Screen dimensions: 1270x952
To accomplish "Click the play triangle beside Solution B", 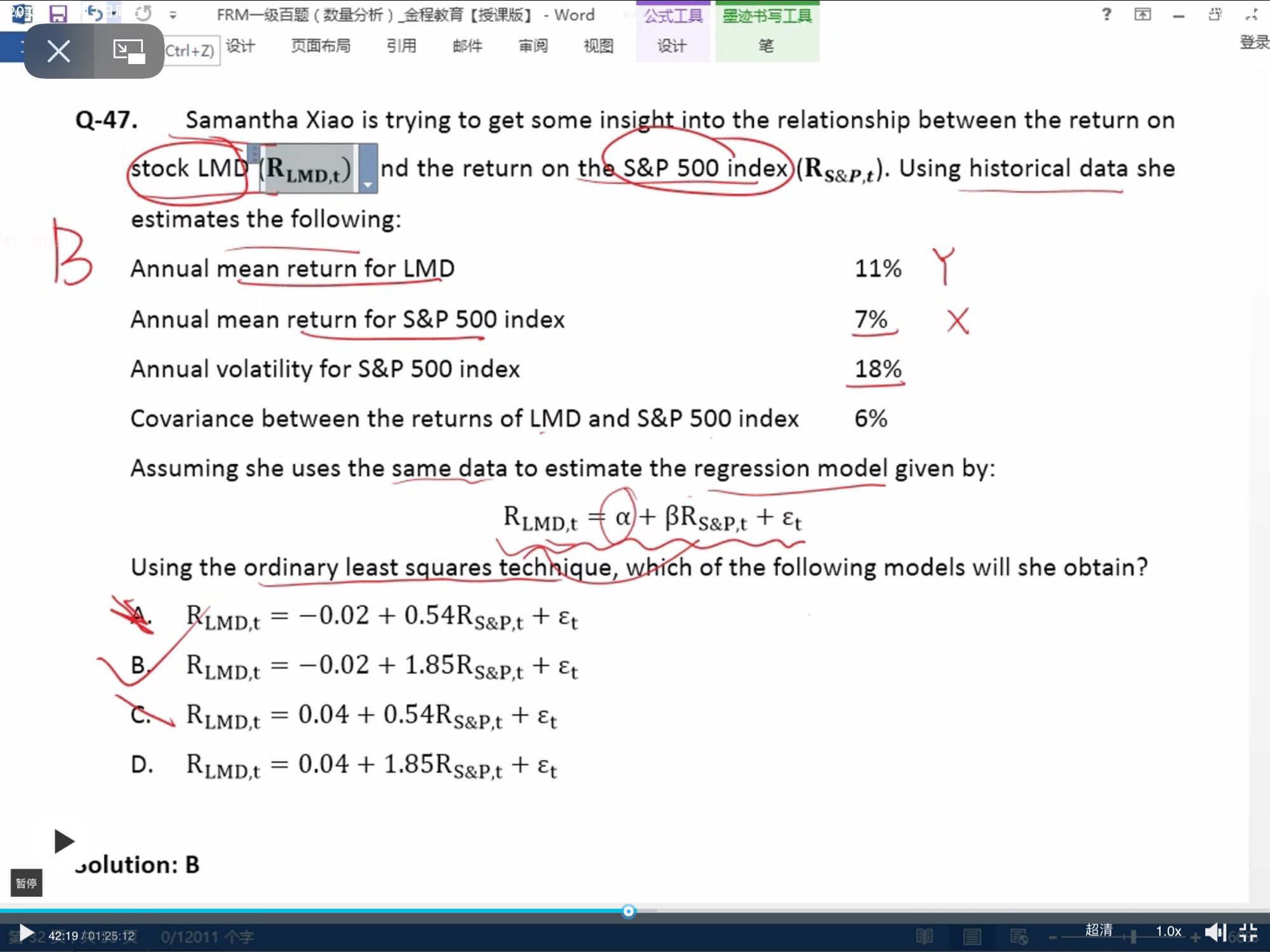I will 63,842.
